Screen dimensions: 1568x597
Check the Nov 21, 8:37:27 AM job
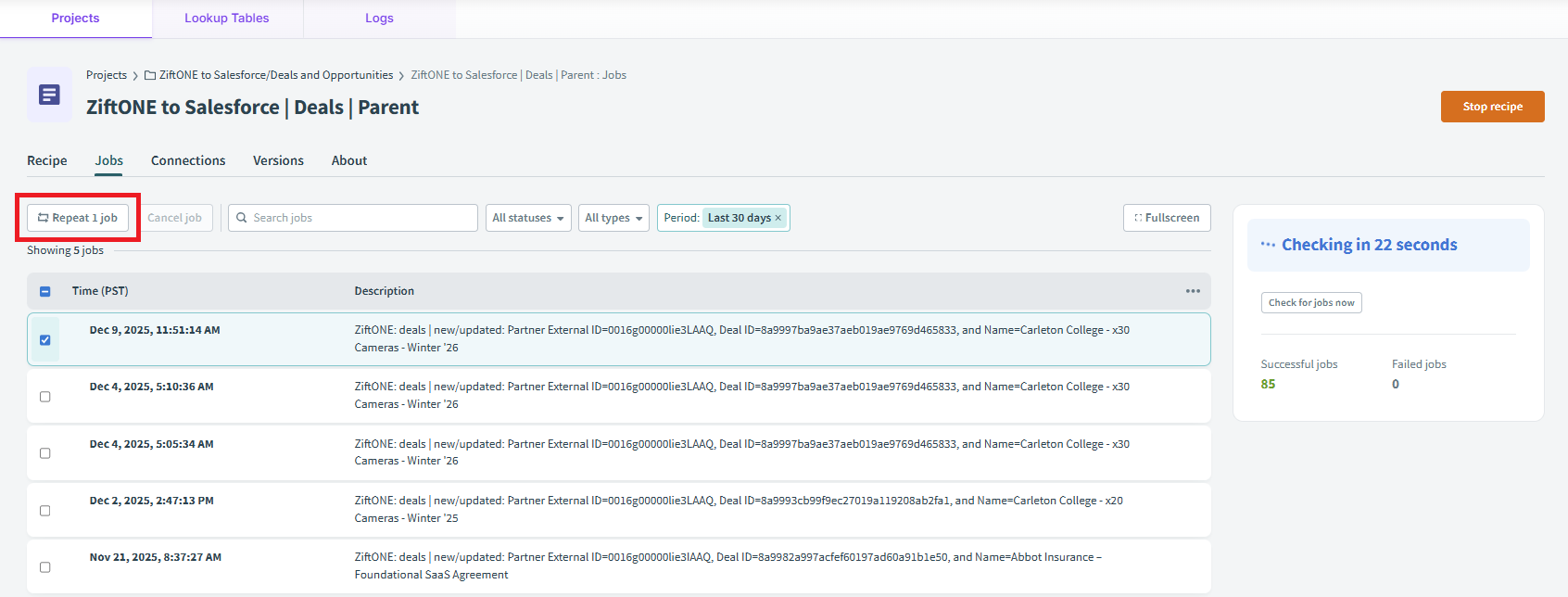(44, 566)
